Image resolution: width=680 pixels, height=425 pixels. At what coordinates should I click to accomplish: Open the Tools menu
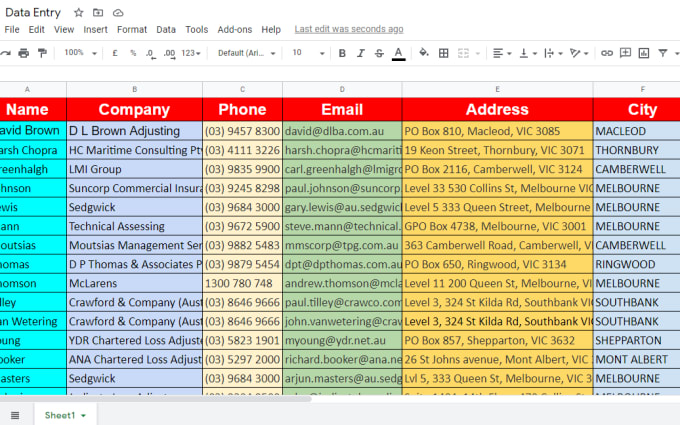pos(196,29)
